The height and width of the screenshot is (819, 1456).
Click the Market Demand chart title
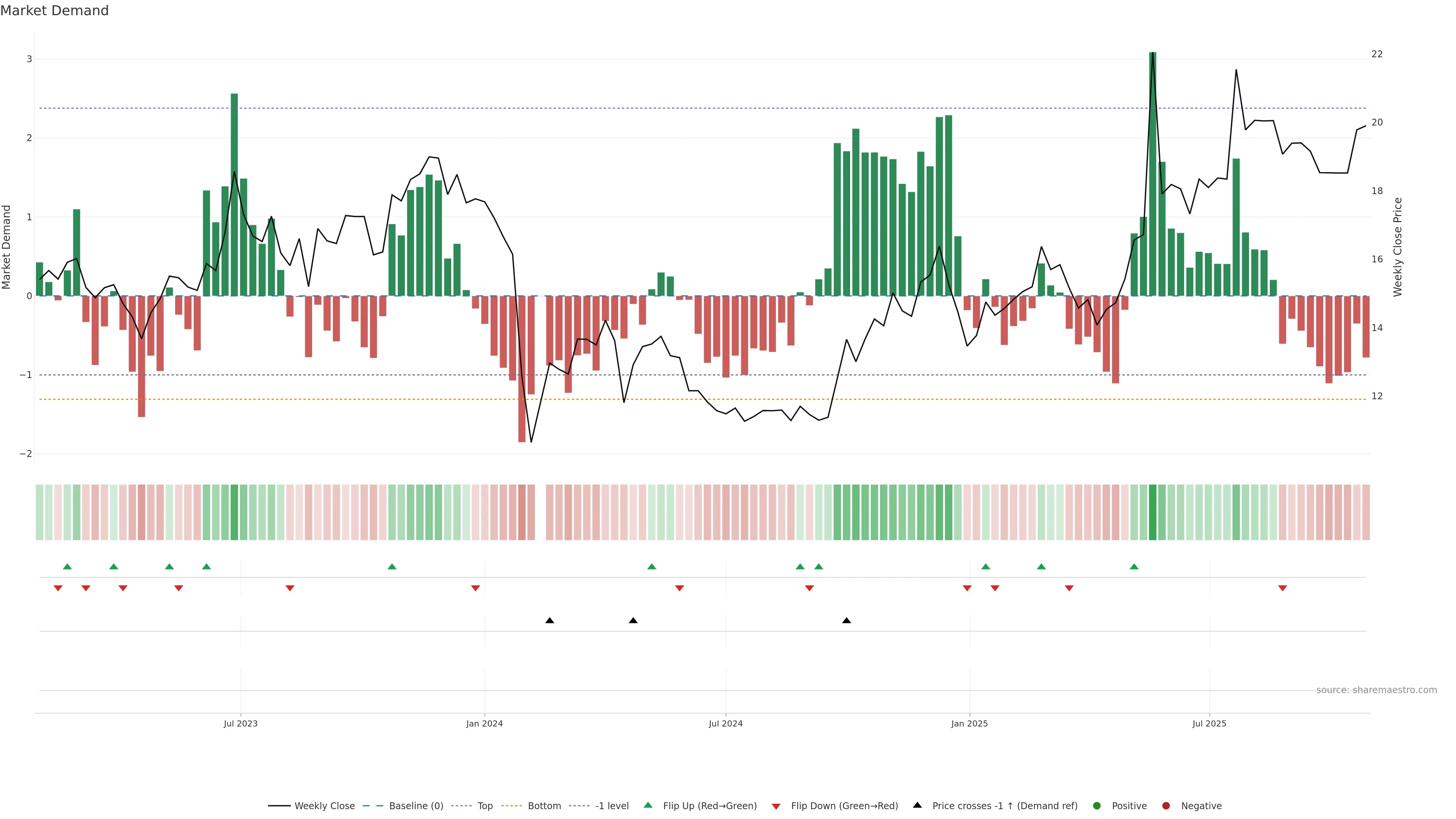(54, 11)
